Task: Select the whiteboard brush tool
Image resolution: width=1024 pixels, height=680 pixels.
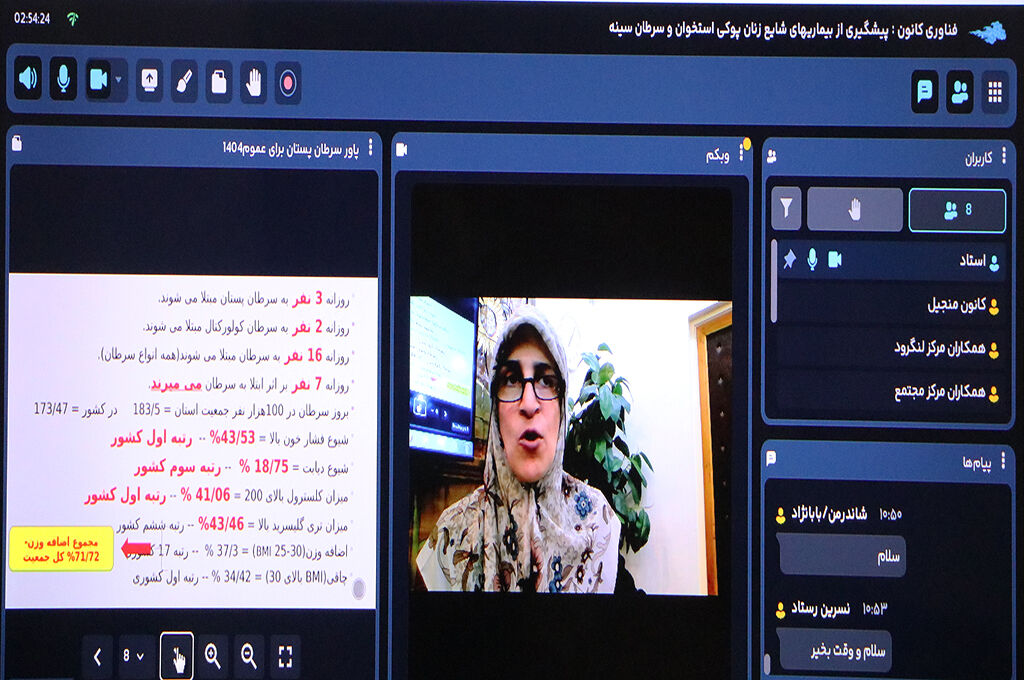Action: 184,81
